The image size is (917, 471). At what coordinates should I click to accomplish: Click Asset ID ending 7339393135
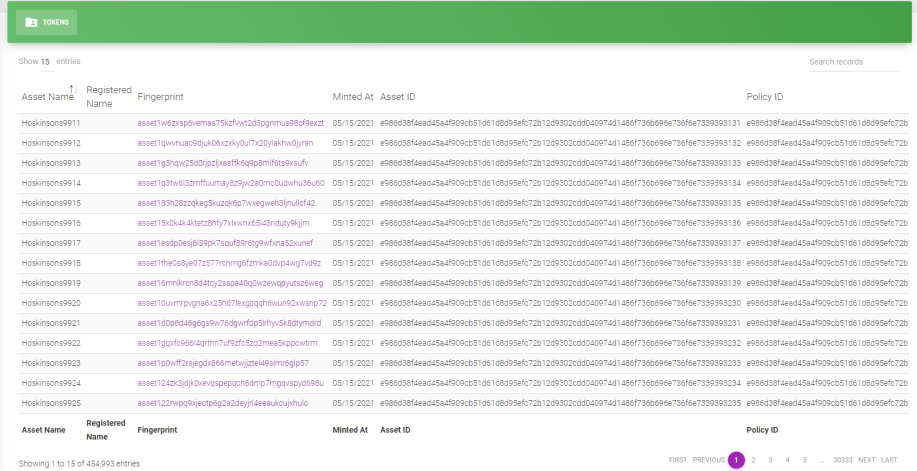coord(560,203)
